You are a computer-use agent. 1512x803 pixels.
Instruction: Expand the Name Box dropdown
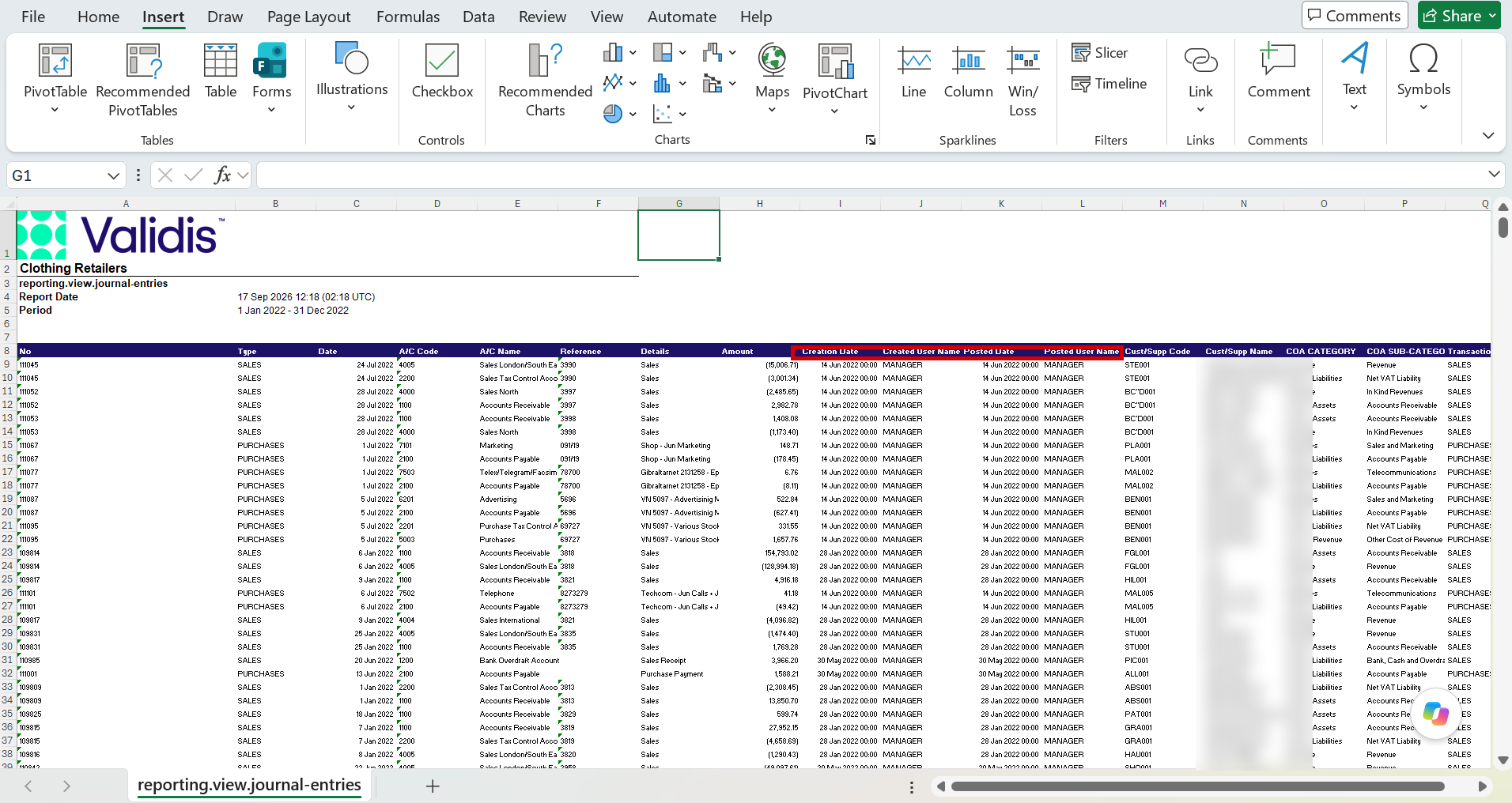[113, 175]
